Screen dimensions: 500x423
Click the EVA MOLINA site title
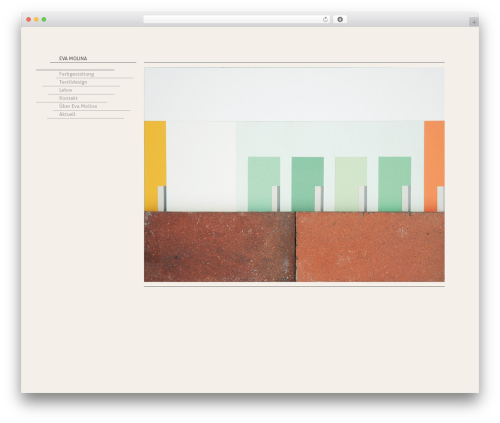(73, 58)
